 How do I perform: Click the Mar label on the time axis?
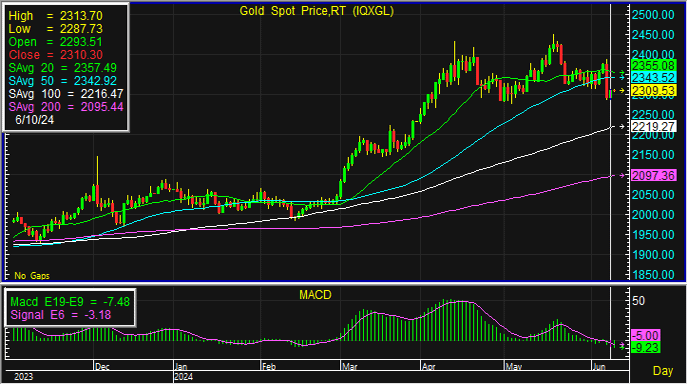pos(349,367)
